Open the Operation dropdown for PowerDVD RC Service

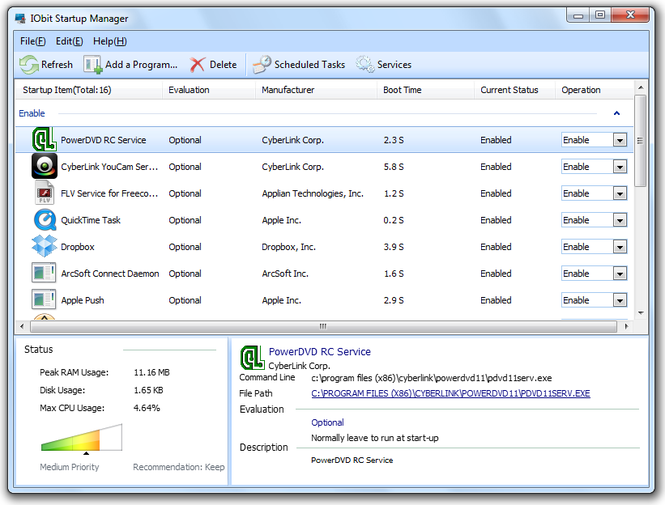point(620,140)
